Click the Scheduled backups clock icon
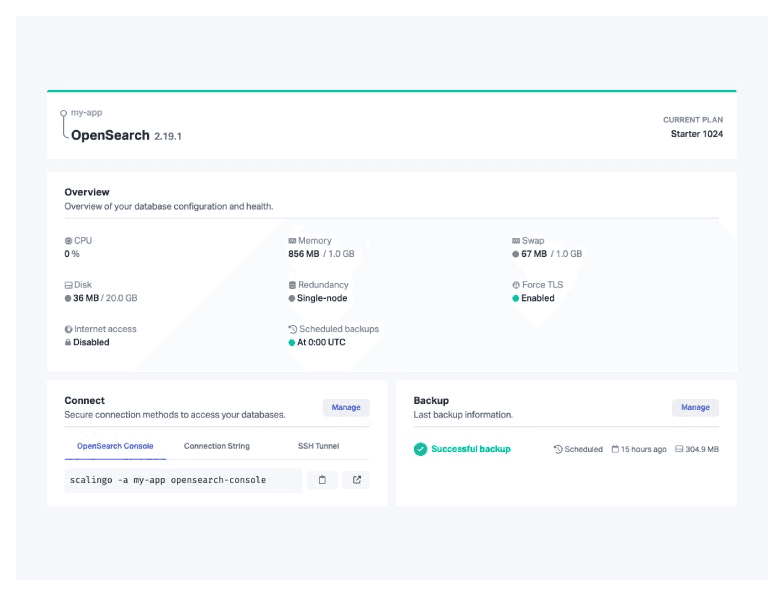Viewport: 784px width, 596px height. (x=293, y=329)
